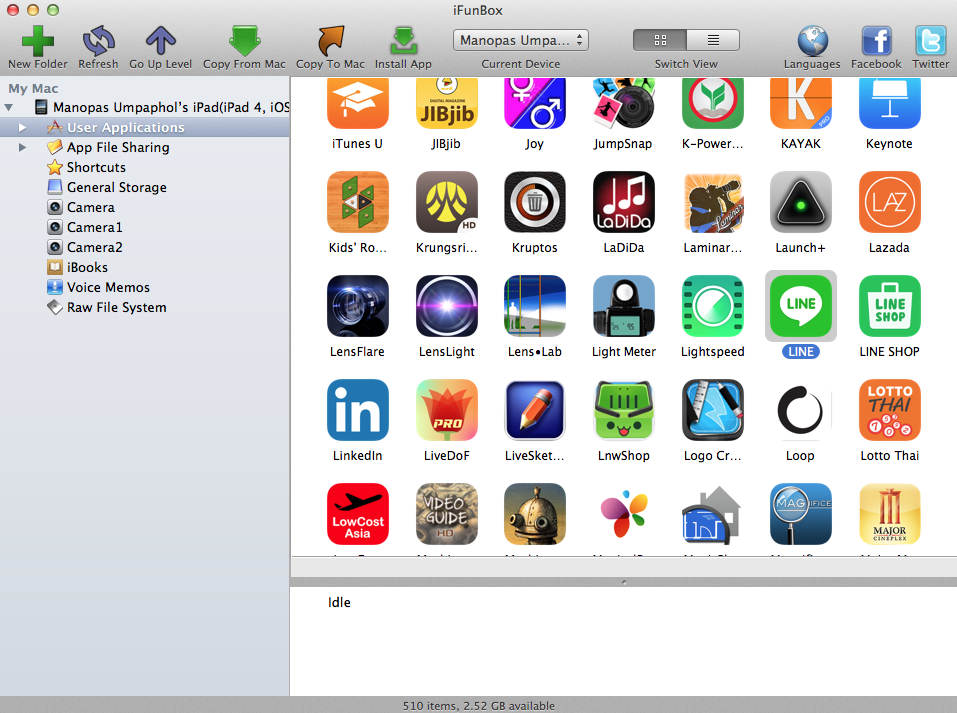Click the Idle status text
Screen dimensions: 957x713
pos(339,603)
